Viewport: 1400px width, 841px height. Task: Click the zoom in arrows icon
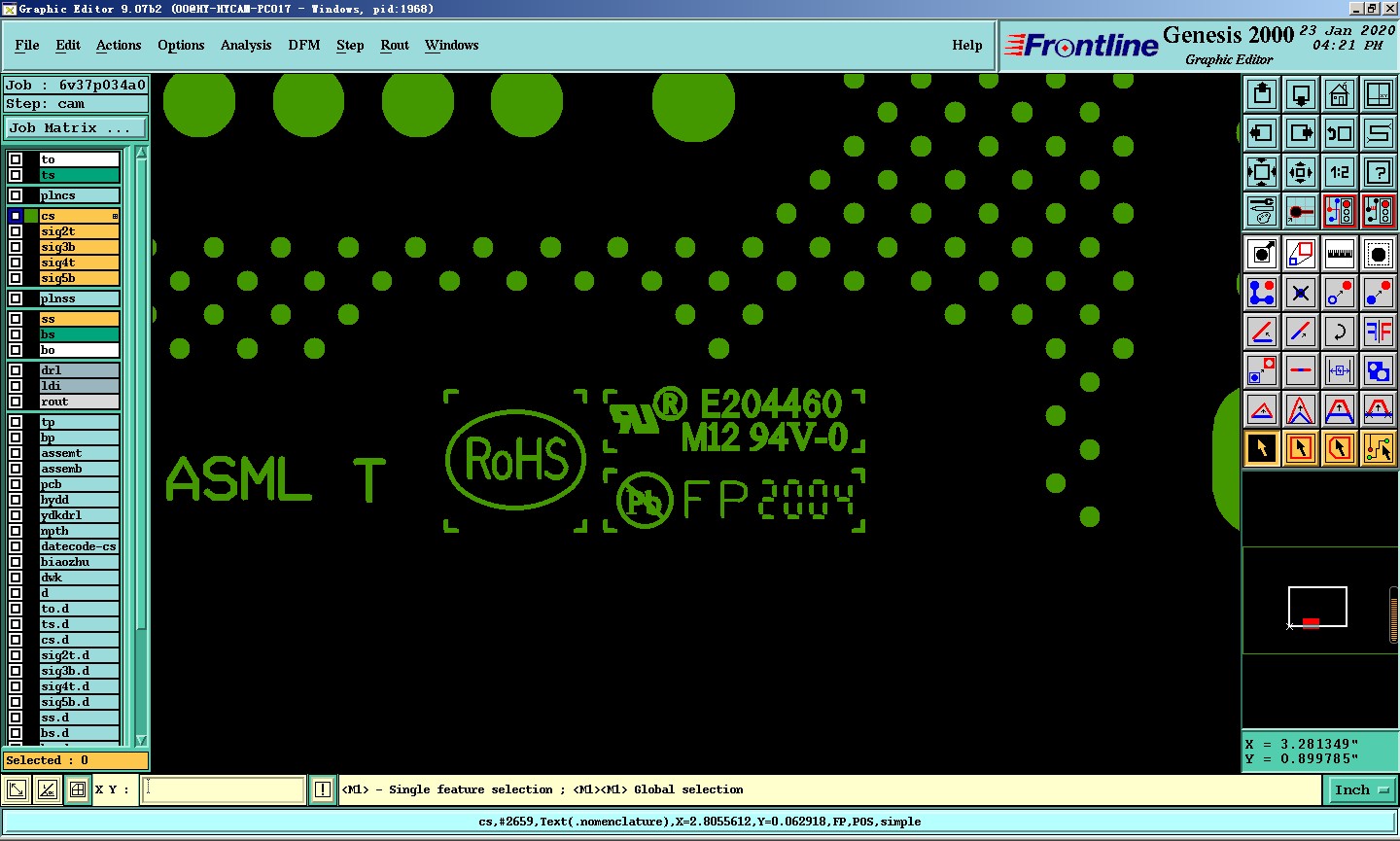[1262, 172]
